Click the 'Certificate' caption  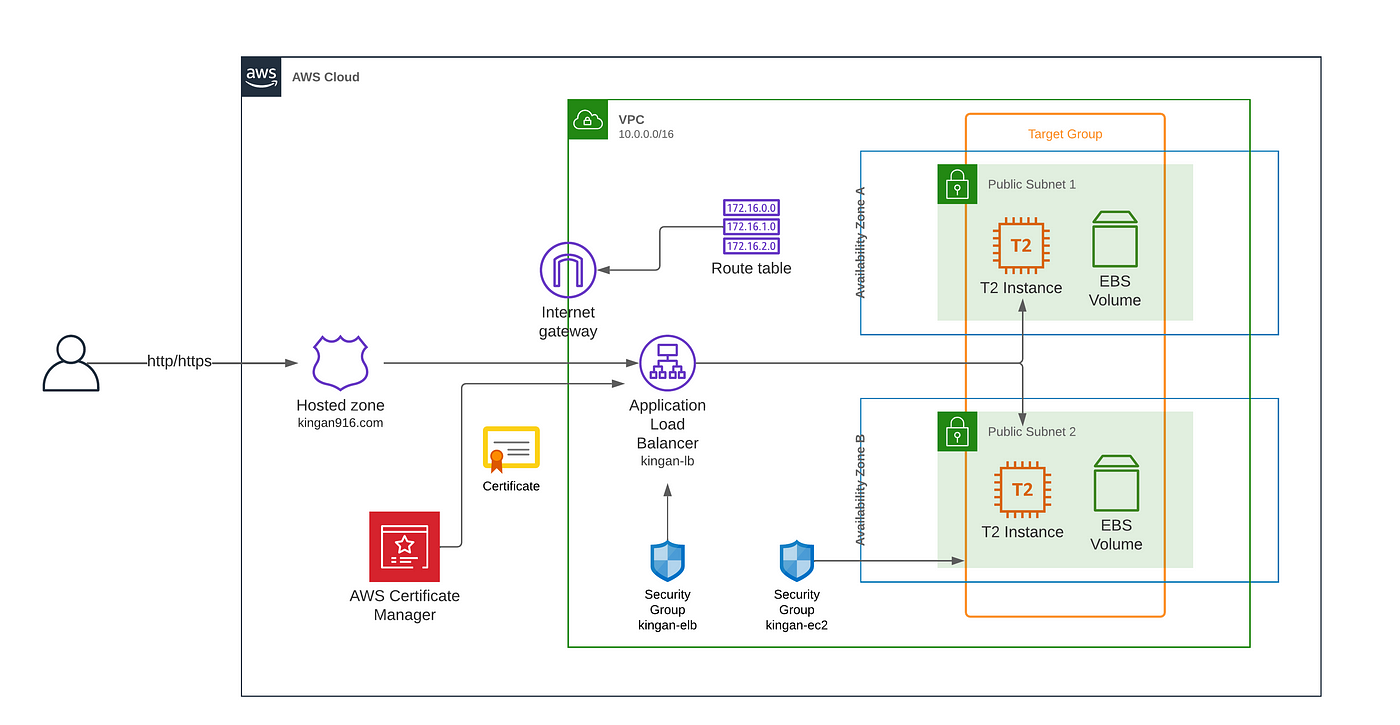[x=511, y=486]
